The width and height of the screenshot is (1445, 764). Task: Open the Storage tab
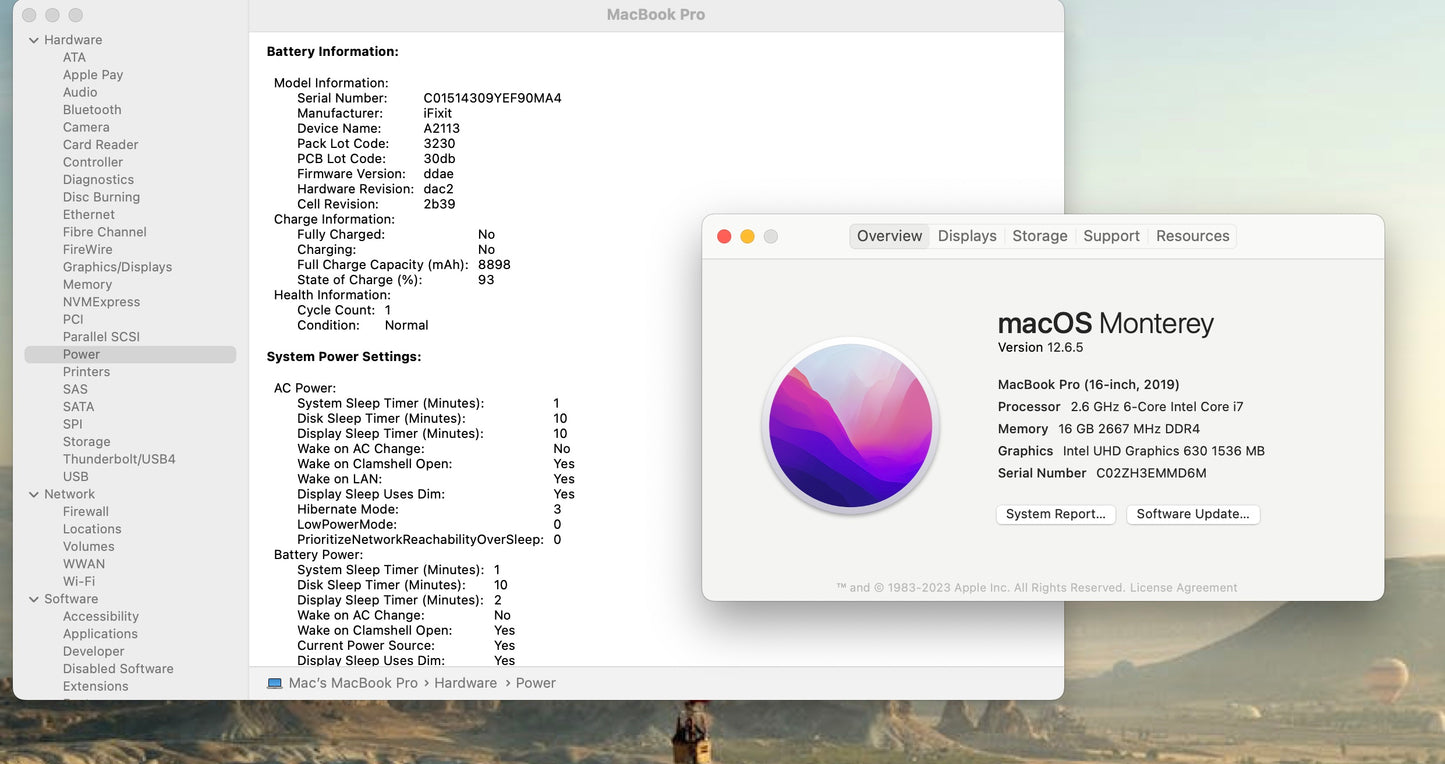point(1039,236)
